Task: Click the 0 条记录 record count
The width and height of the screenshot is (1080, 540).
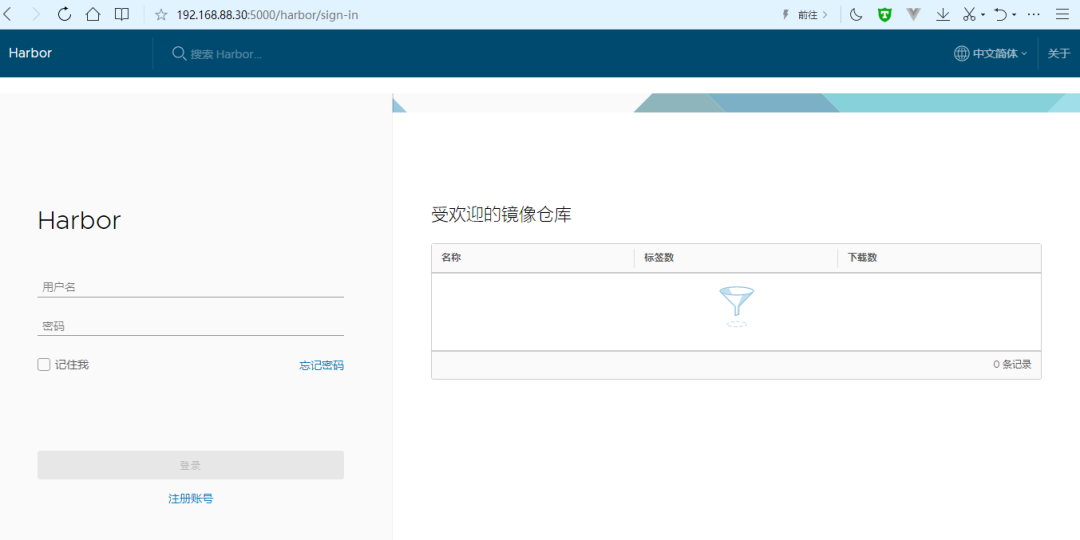Action: 1012,364
